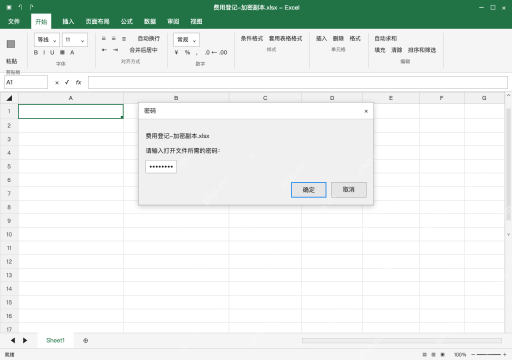The image size is (512, 360).
Task: Switch to Normal view icon in status bar
Action: pos(424,355)
